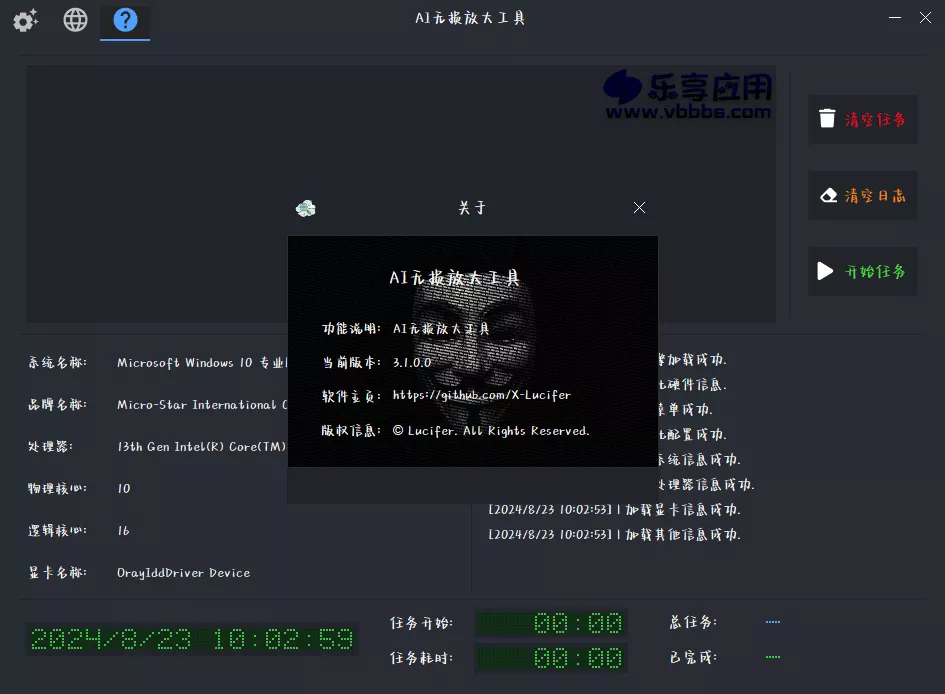945x694 pixels.
Task: Switch to the help tab with underline indicator
Action: (124, 22)
